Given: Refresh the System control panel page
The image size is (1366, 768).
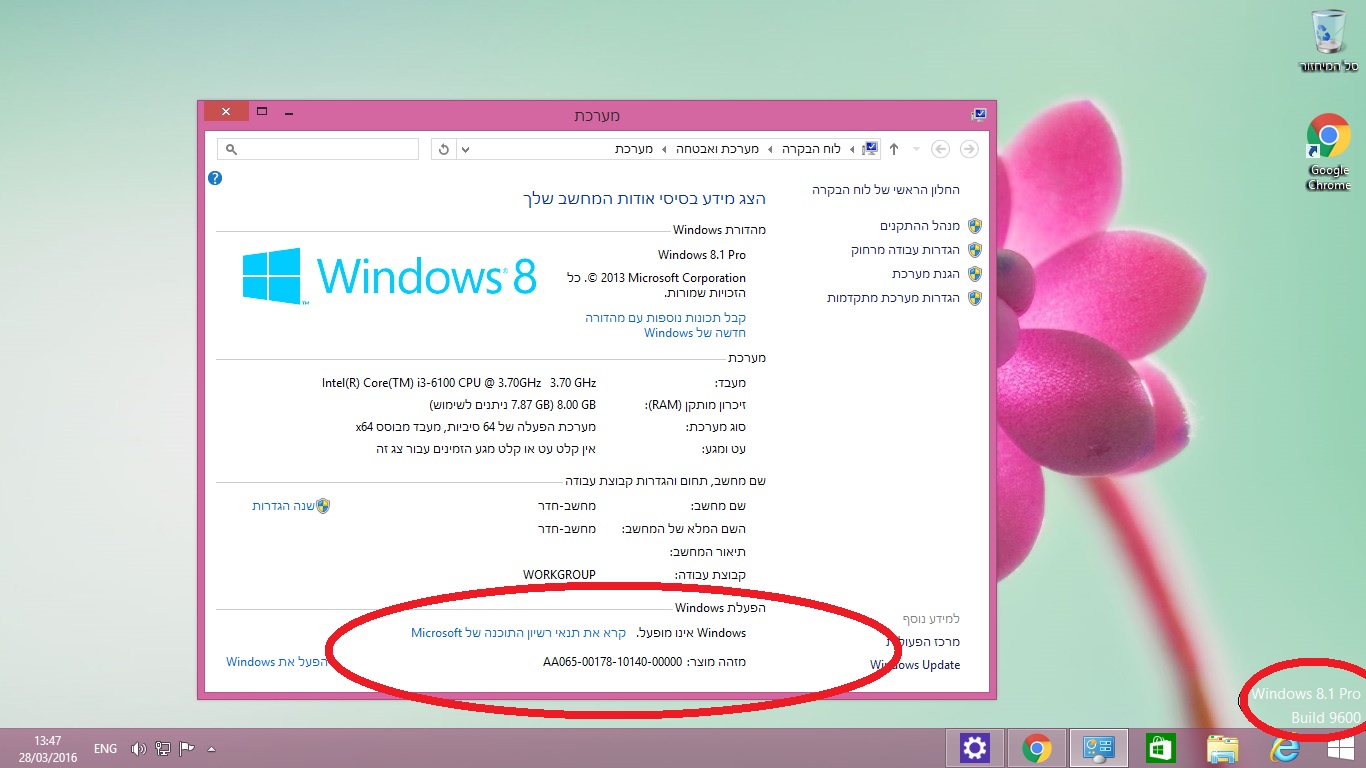Looking at the screenshot, I should click(x=443, y=149).
